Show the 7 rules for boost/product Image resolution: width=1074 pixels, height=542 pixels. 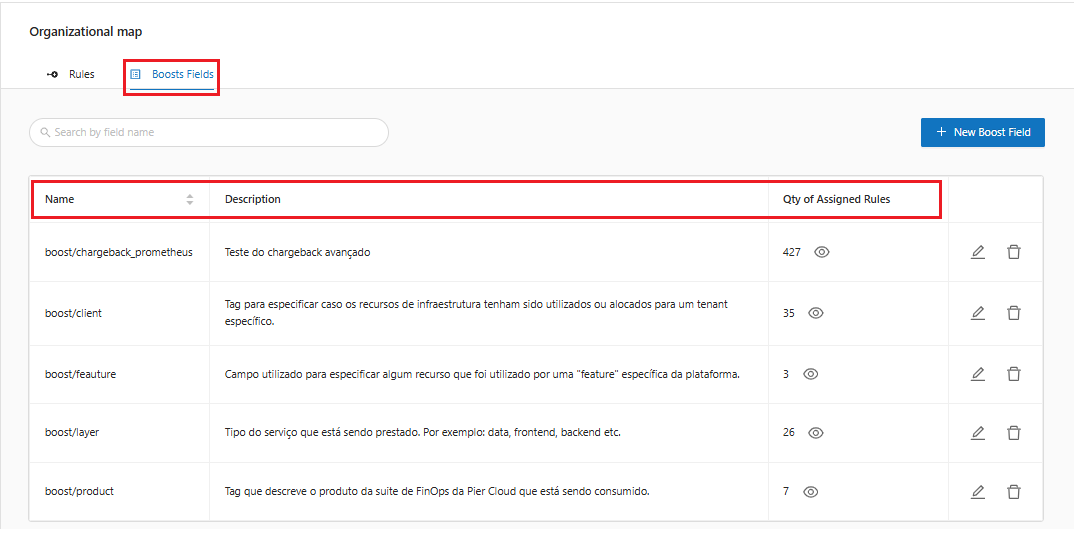811,492
